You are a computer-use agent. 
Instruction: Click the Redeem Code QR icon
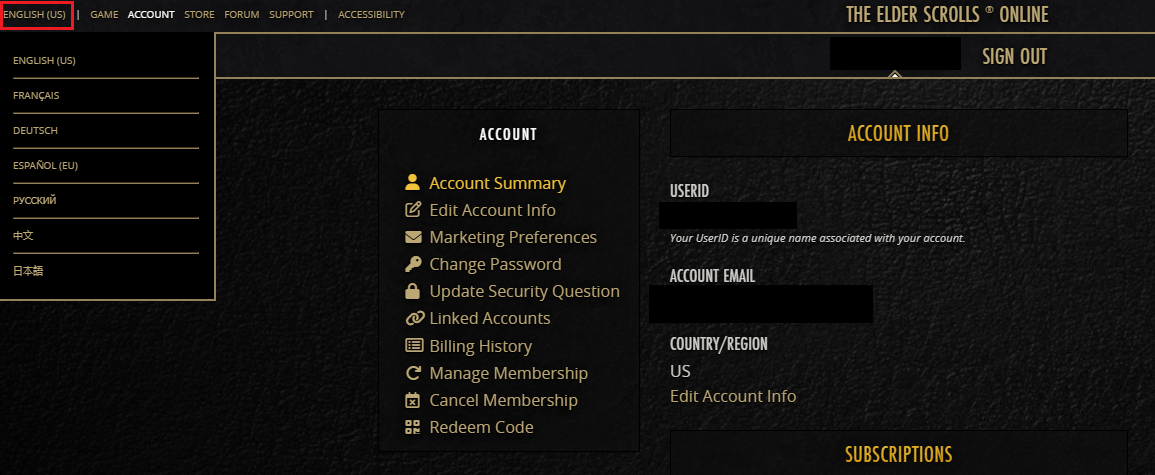412,427
